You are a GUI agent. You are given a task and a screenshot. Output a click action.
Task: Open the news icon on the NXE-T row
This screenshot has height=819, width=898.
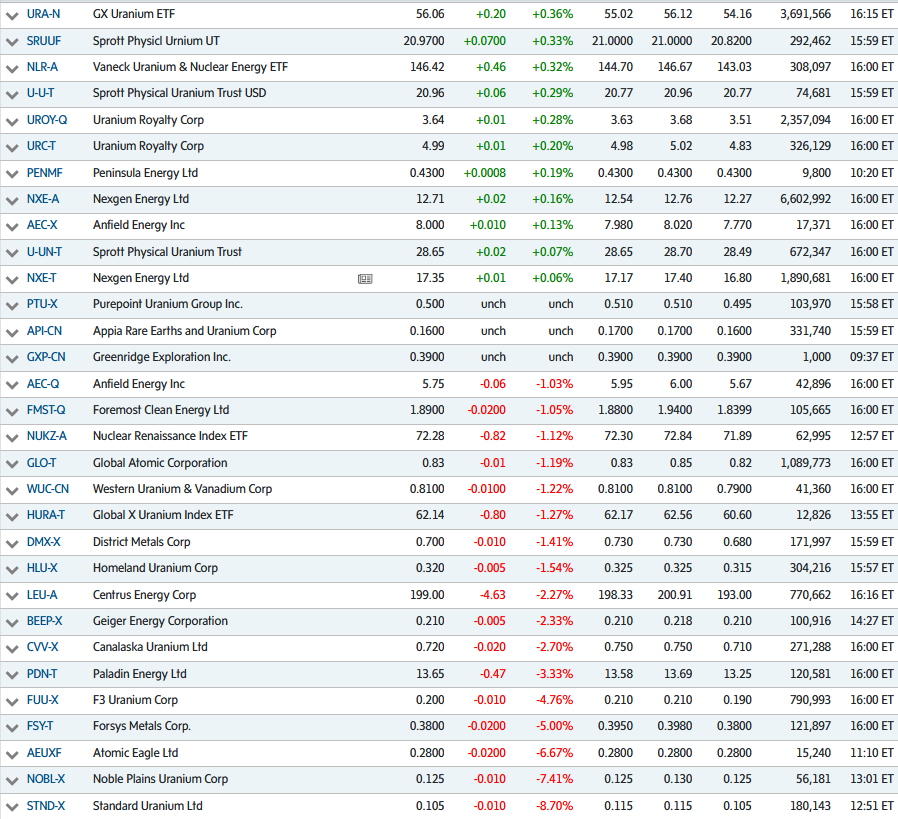point(365,279)
